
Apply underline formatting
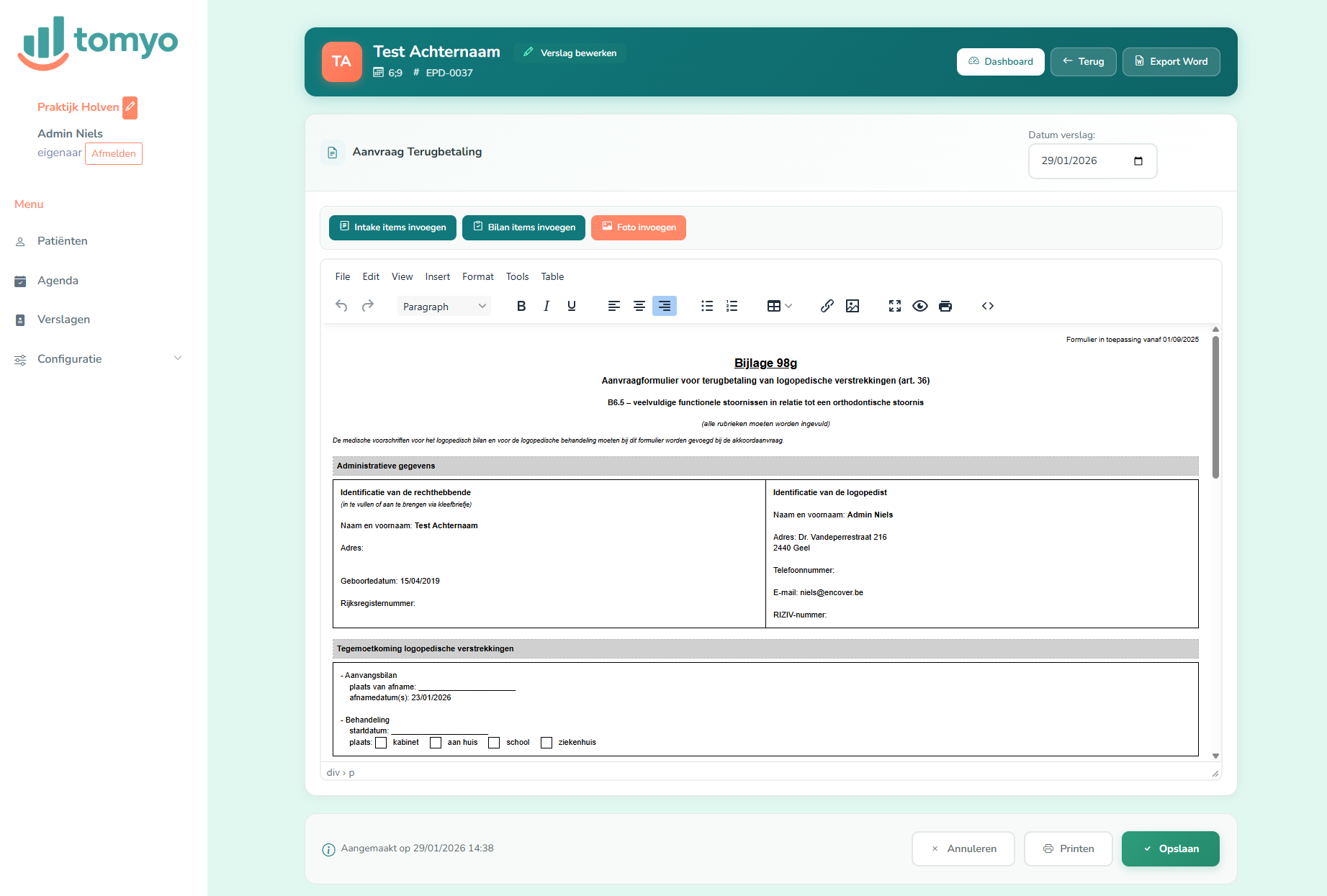tap(572, 306)
